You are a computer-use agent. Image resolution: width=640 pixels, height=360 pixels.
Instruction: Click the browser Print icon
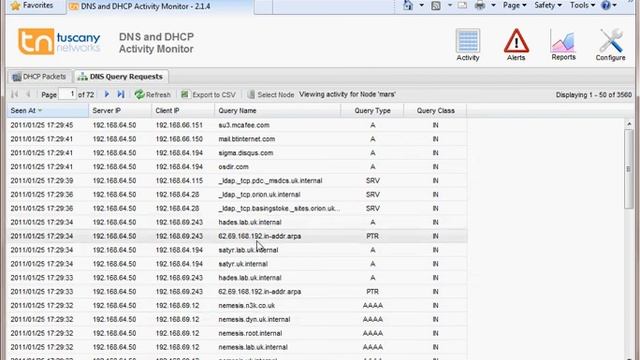coord(480,5)
